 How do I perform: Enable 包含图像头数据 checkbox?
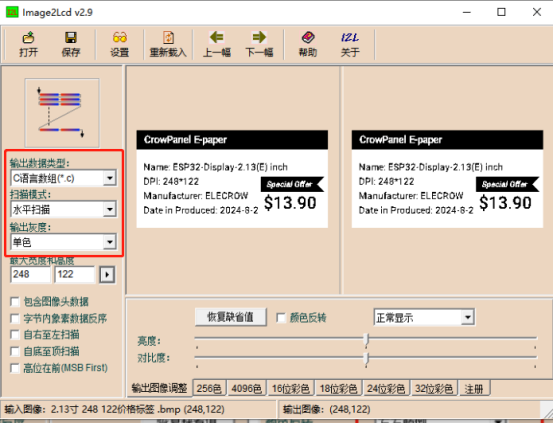[x=15, y=302]
